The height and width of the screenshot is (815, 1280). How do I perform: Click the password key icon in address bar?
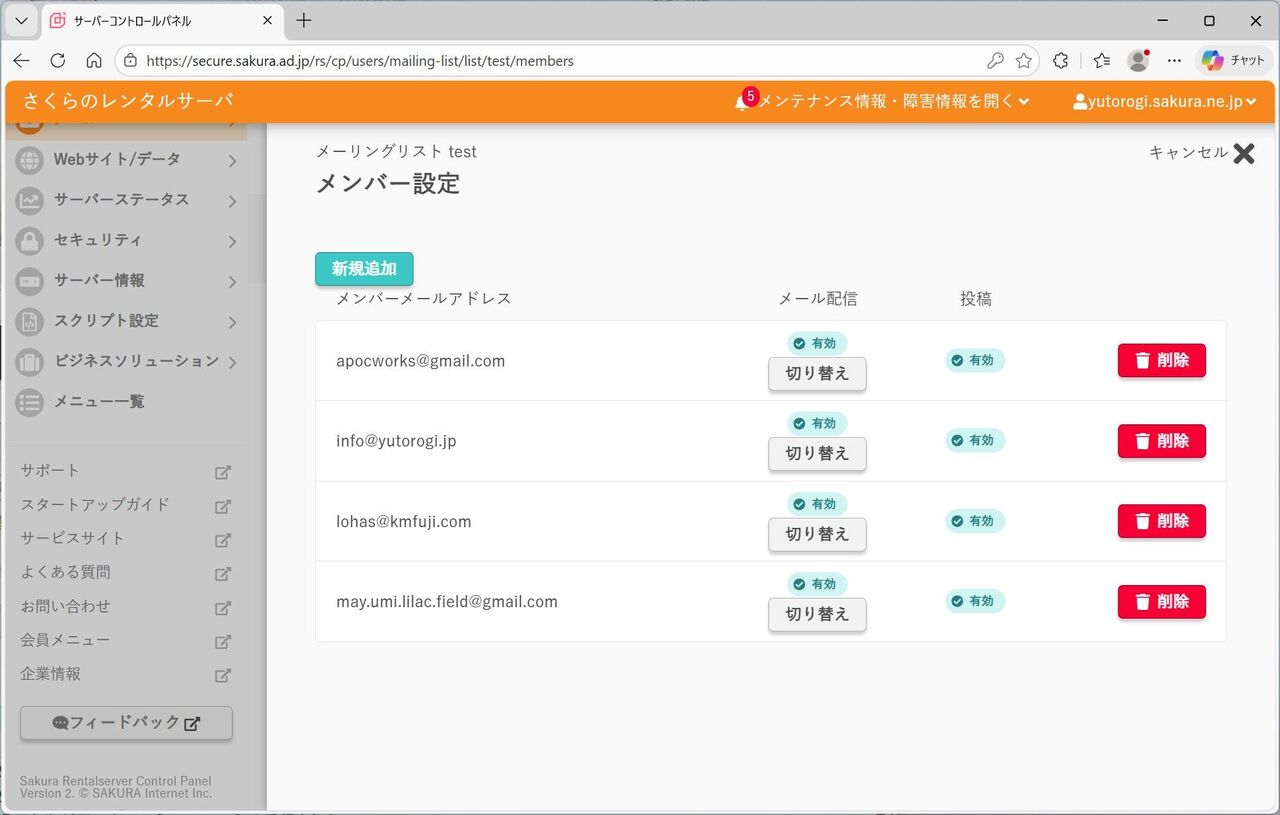pyautogui.click(x=995, y=60)
